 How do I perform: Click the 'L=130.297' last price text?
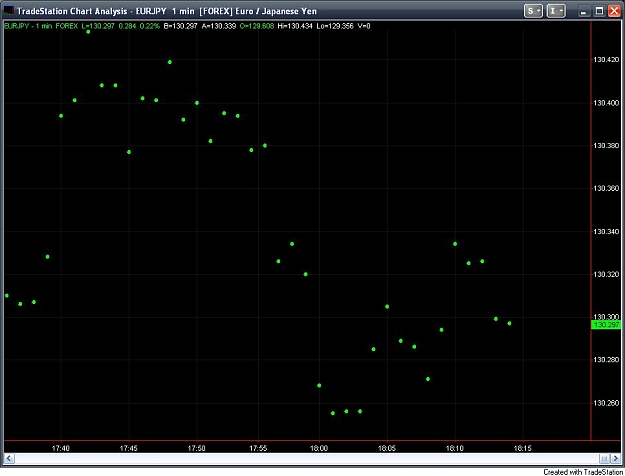tap(98, 26)
